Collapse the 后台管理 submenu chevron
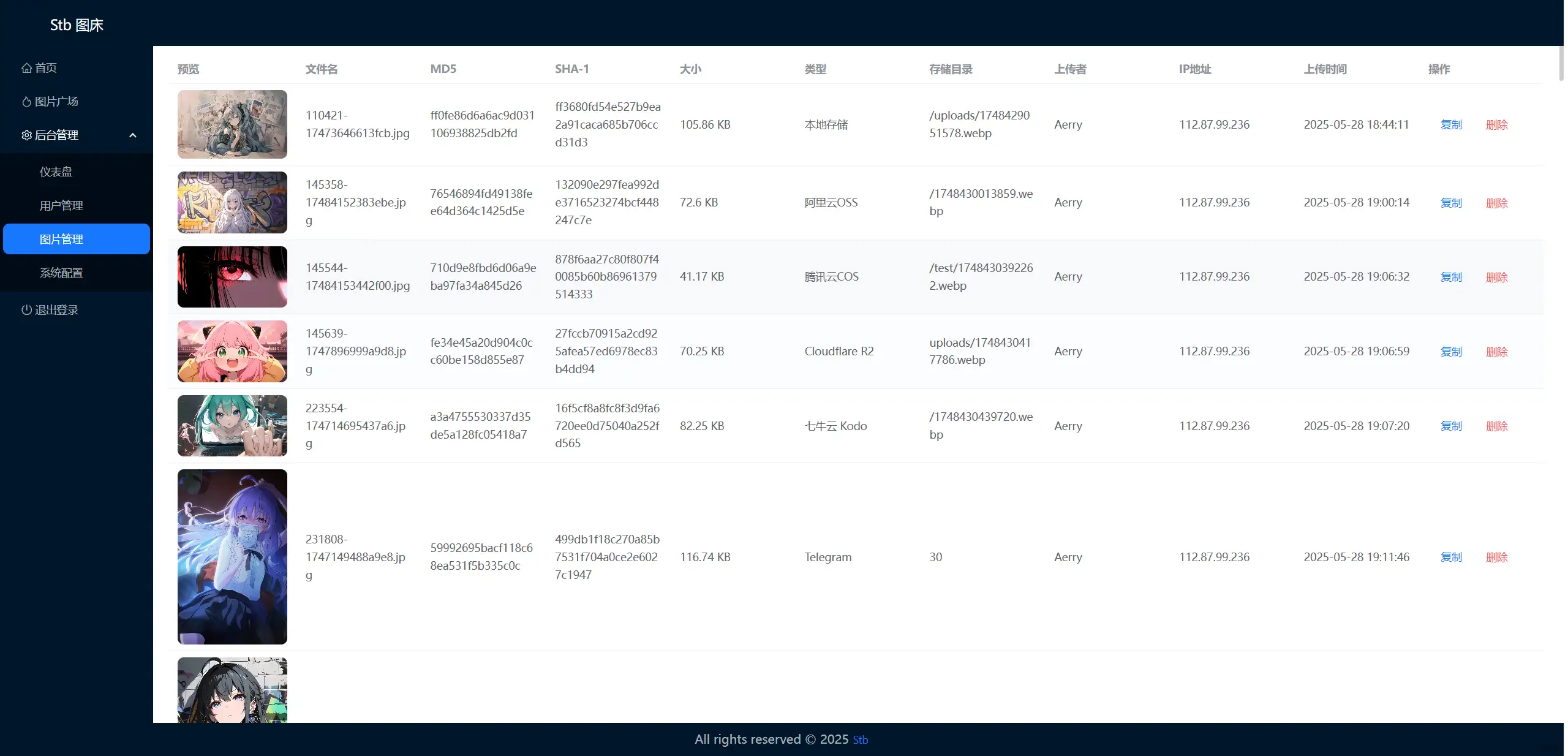This screenshot has height=756, width=1568. pos(133,135)
